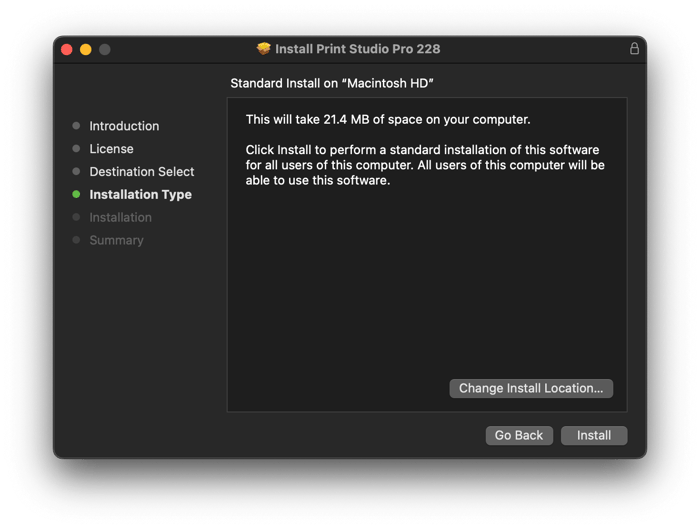This screenshot has width=700, height=529.
Task: Minimize the installer with the yellow button
Action: point(86,49)
